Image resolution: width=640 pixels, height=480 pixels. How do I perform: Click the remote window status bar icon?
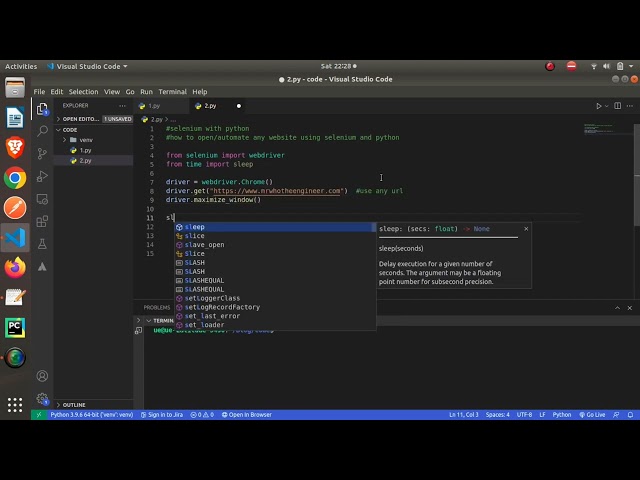[39, 415]
